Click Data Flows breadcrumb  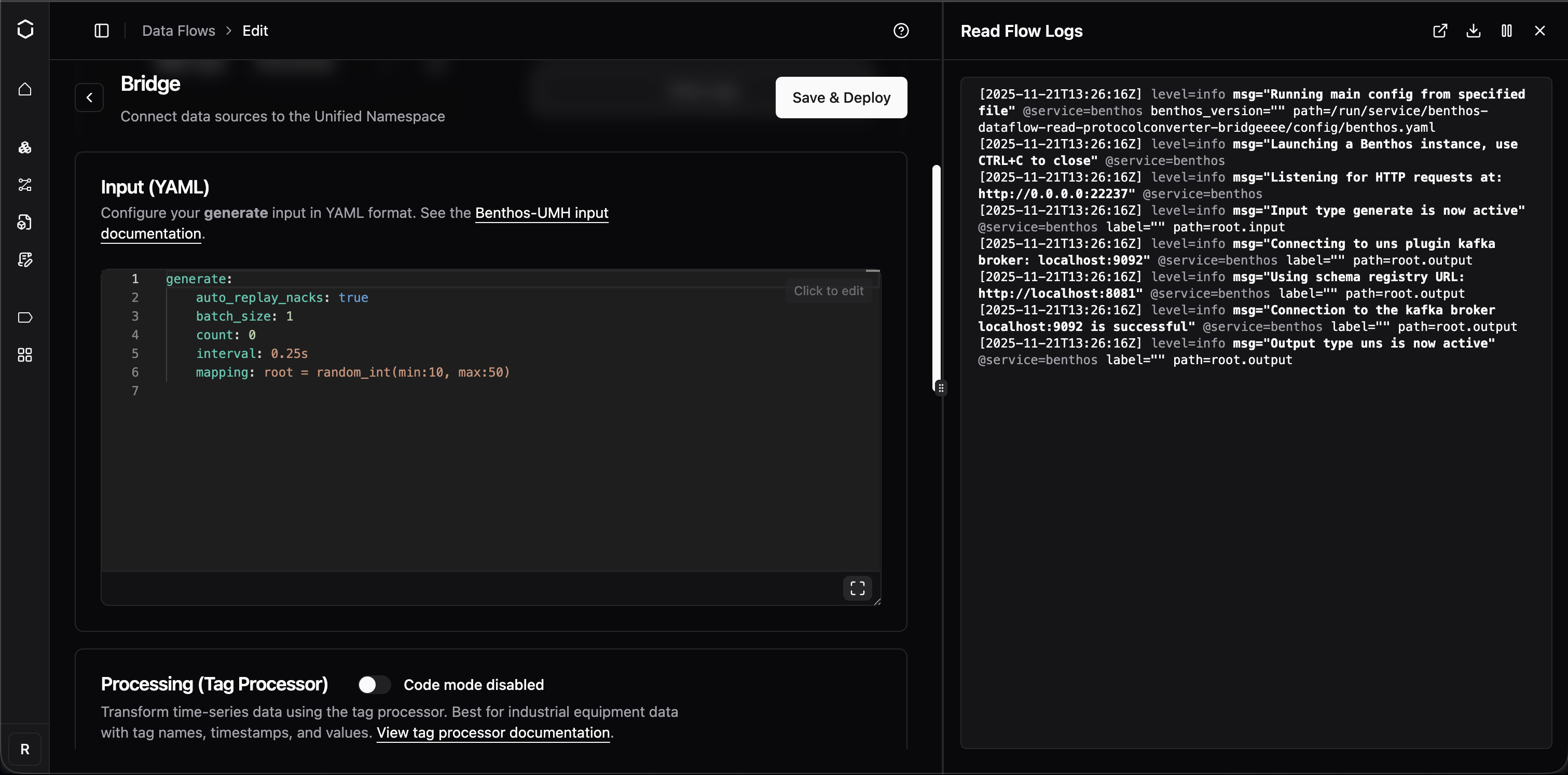click(x=178, y=31)
